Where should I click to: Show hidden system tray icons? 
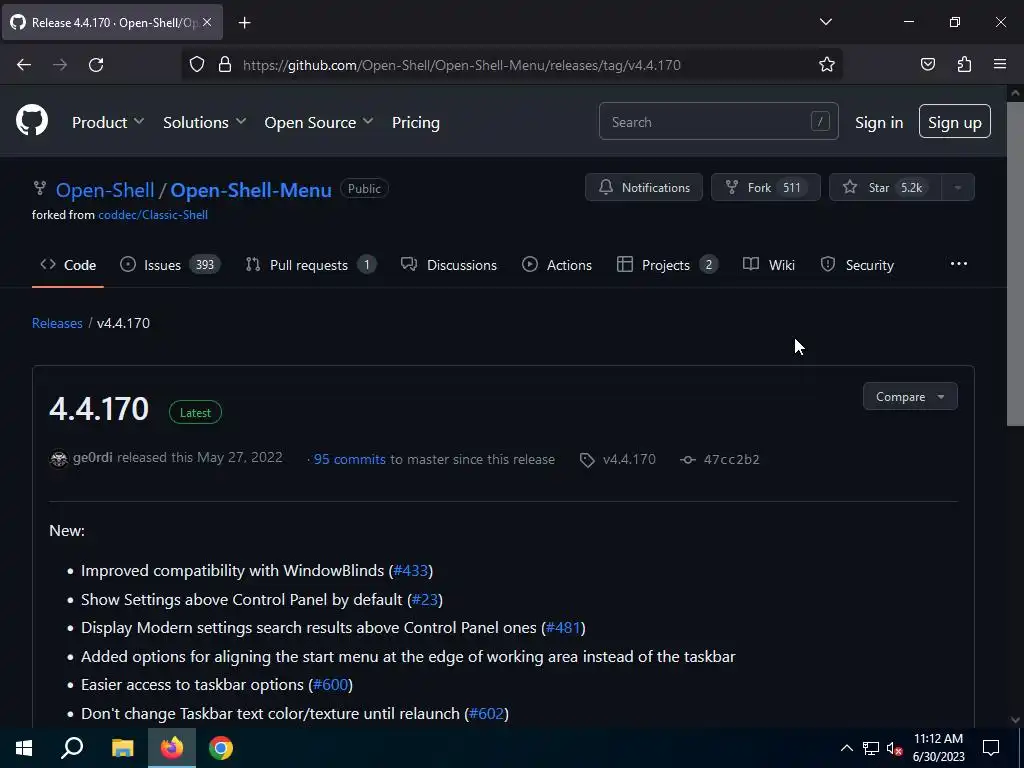click(x=846, y=748)
